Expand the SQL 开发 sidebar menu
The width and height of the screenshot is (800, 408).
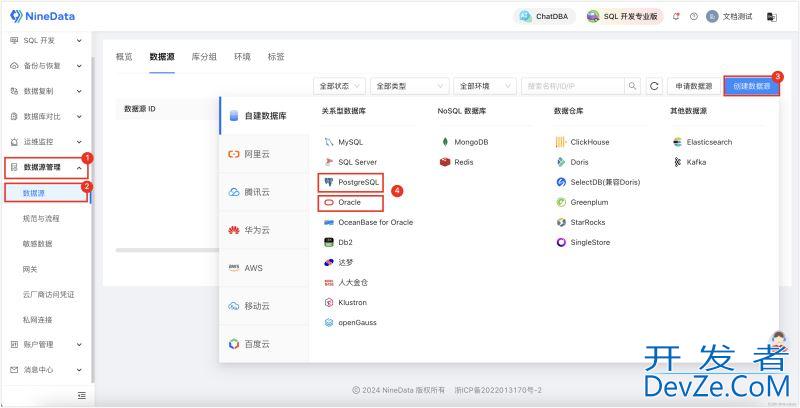click(x=46, y=40)
